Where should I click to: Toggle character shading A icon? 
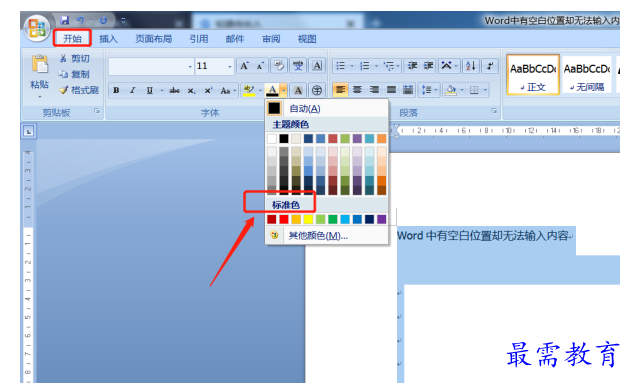click(298, 90)
